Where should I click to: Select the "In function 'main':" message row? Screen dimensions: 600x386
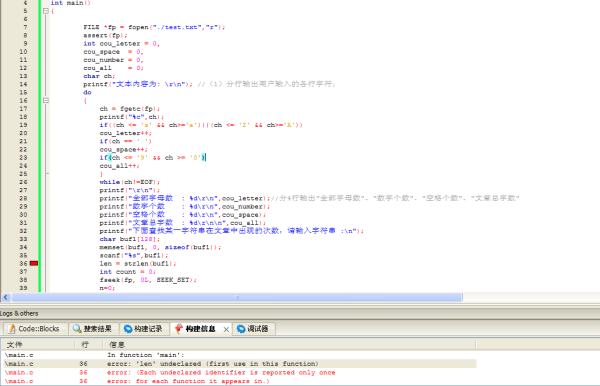pyautogui.click(x=240, y=355)
